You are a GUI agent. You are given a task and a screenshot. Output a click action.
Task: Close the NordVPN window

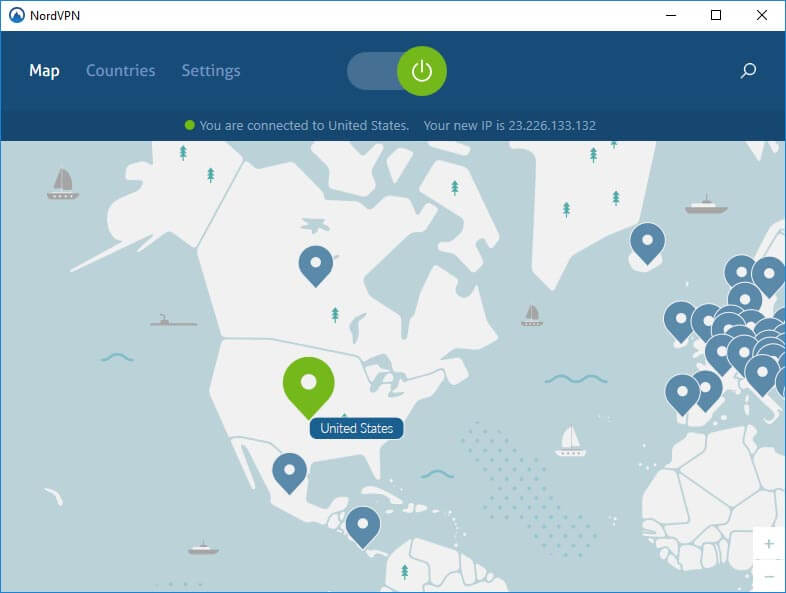[762, 16]
